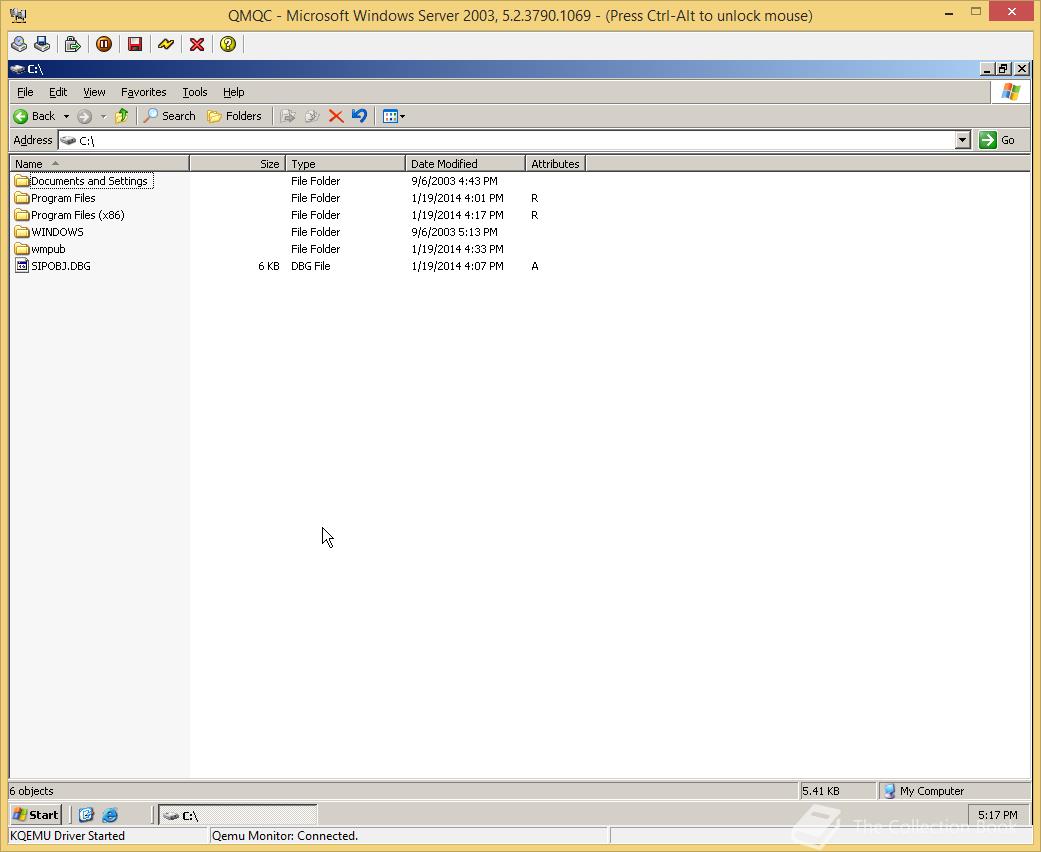
Task: Restore the inner C:\ Explorer window
Action: (1003, 68)
